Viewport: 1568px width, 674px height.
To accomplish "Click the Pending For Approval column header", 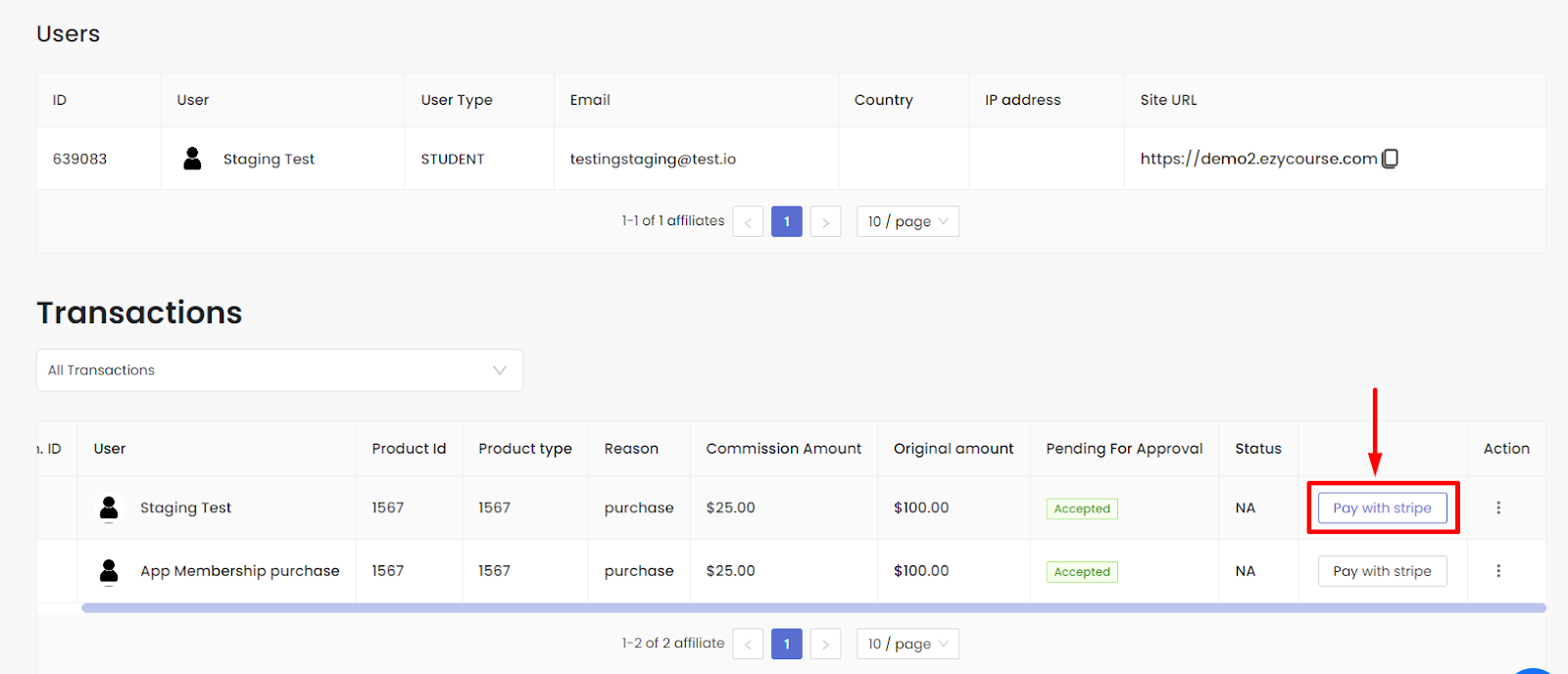I will coord(1124,449).
